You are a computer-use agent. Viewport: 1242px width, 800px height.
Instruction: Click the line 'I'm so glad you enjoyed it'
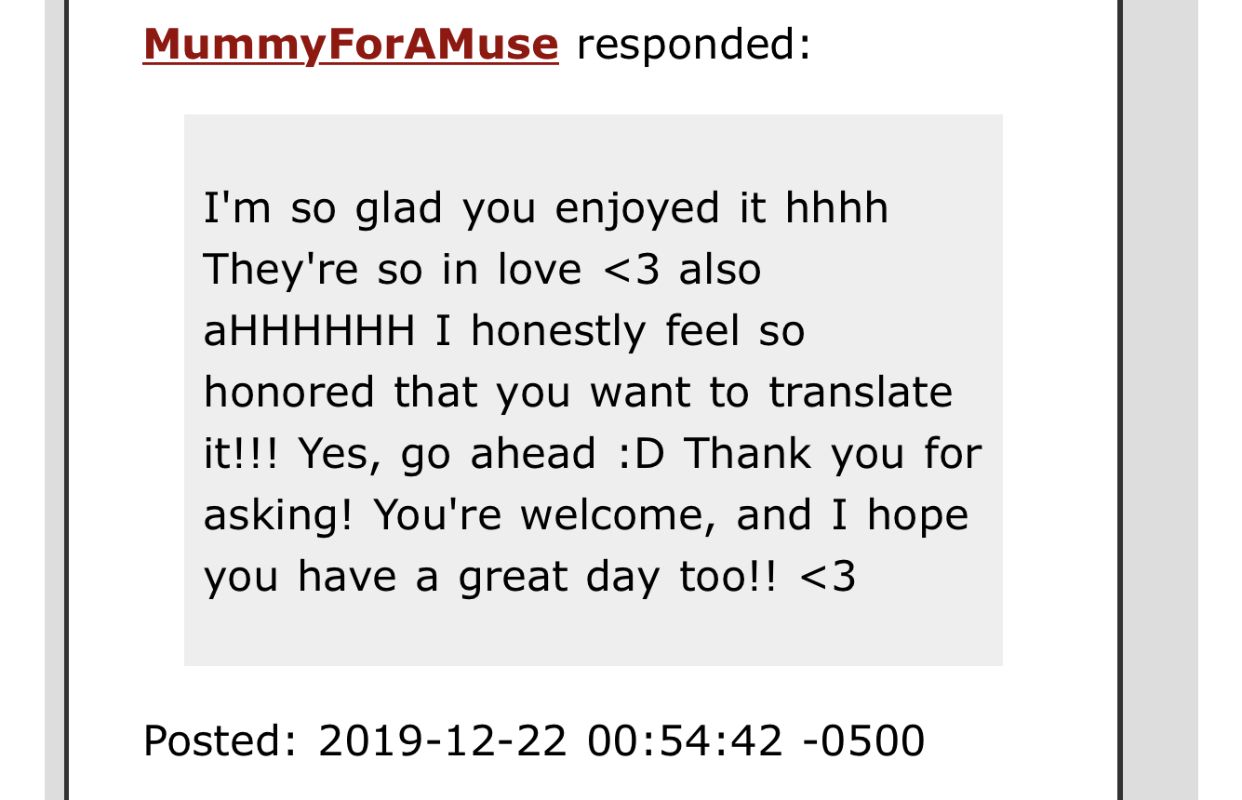[484, 209]
